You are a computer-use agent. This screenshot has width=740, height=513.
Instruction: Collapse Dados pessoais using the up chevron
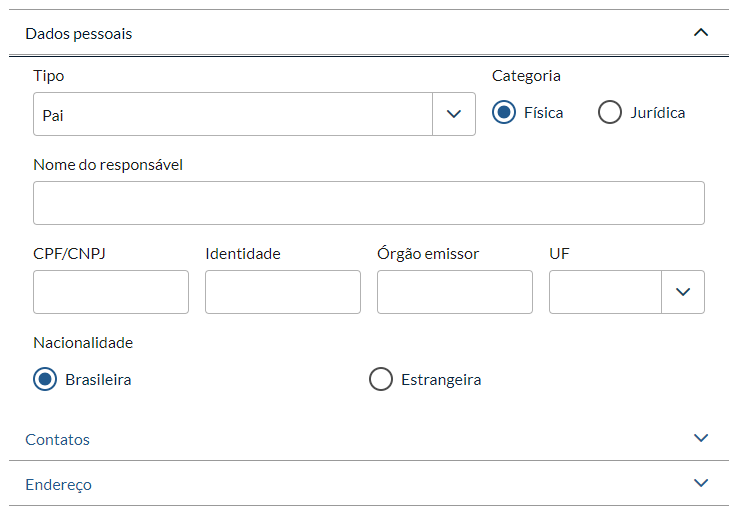tap(701, 33)
